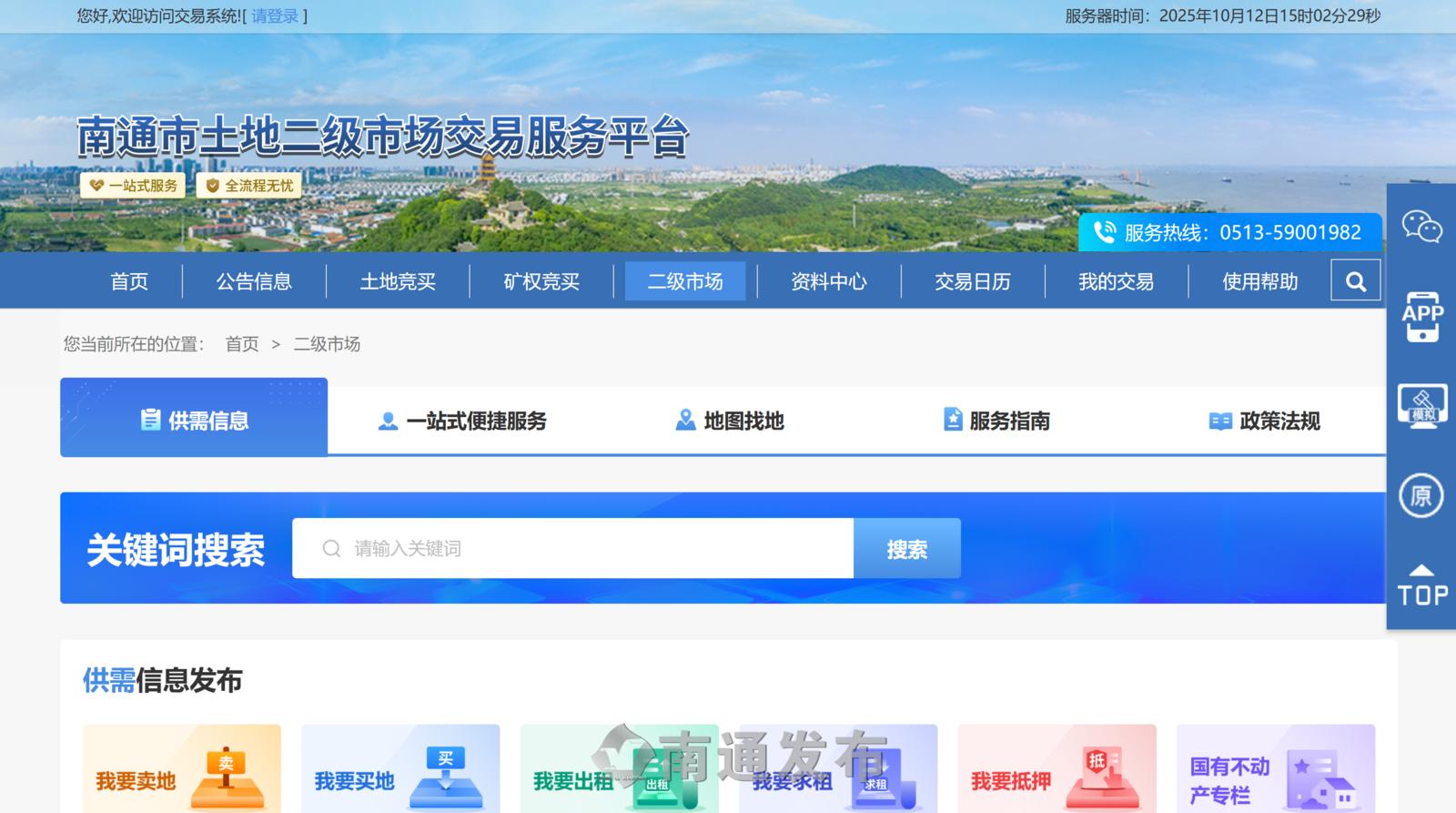The width and height of the screenshot is (1456, 813).
Task: Select the 我要卖地 card
Action: point(182,769)
